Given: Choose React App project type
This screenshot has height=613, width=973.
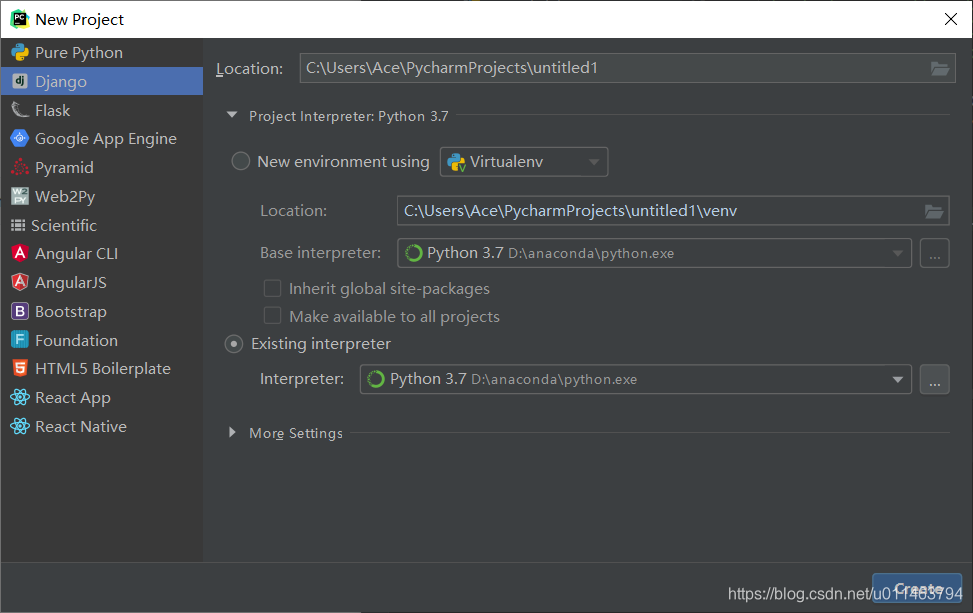Looking at the screenshot, I should (102, 397).
